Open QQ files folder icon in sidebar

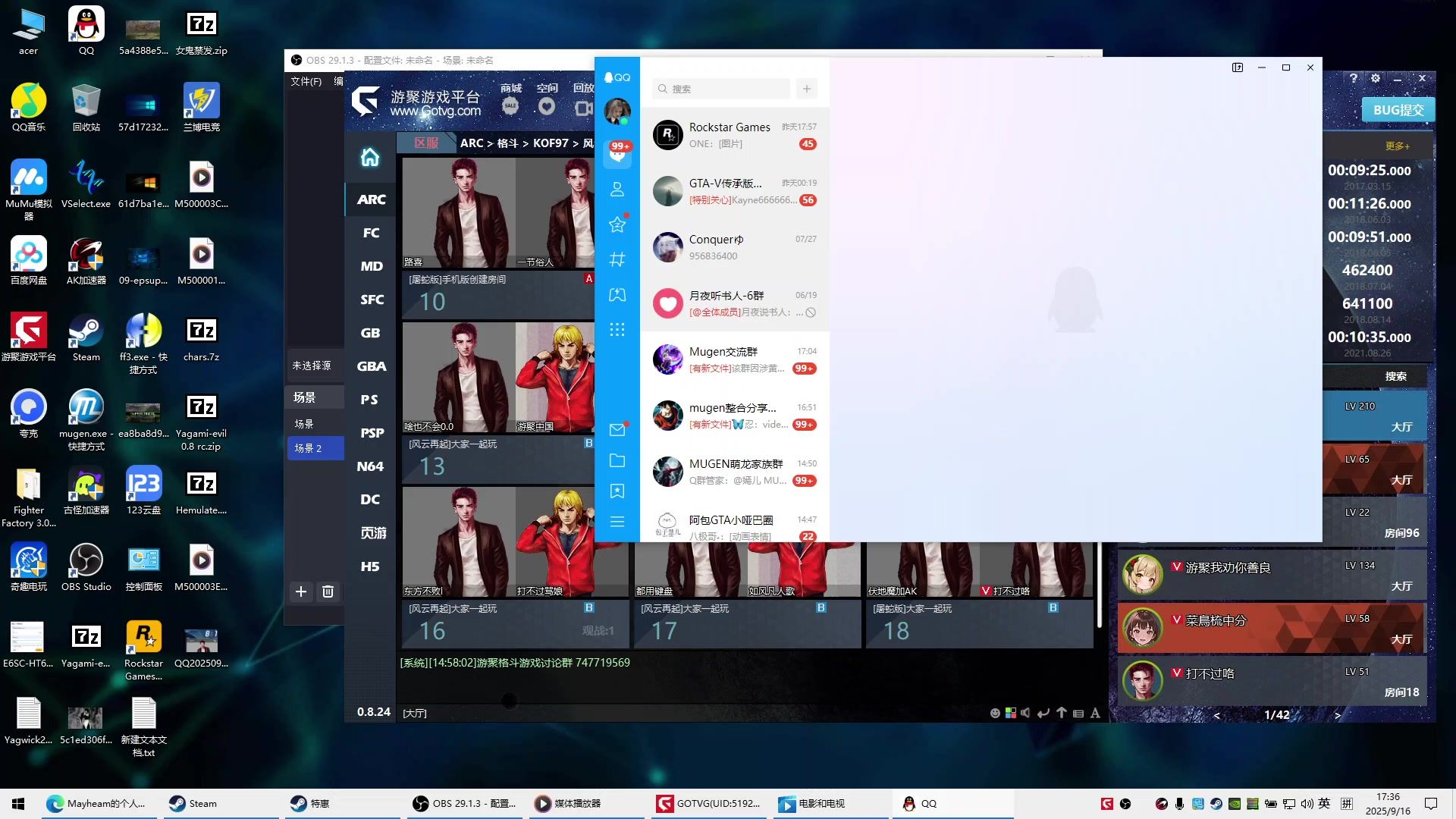tap(617, 460)
